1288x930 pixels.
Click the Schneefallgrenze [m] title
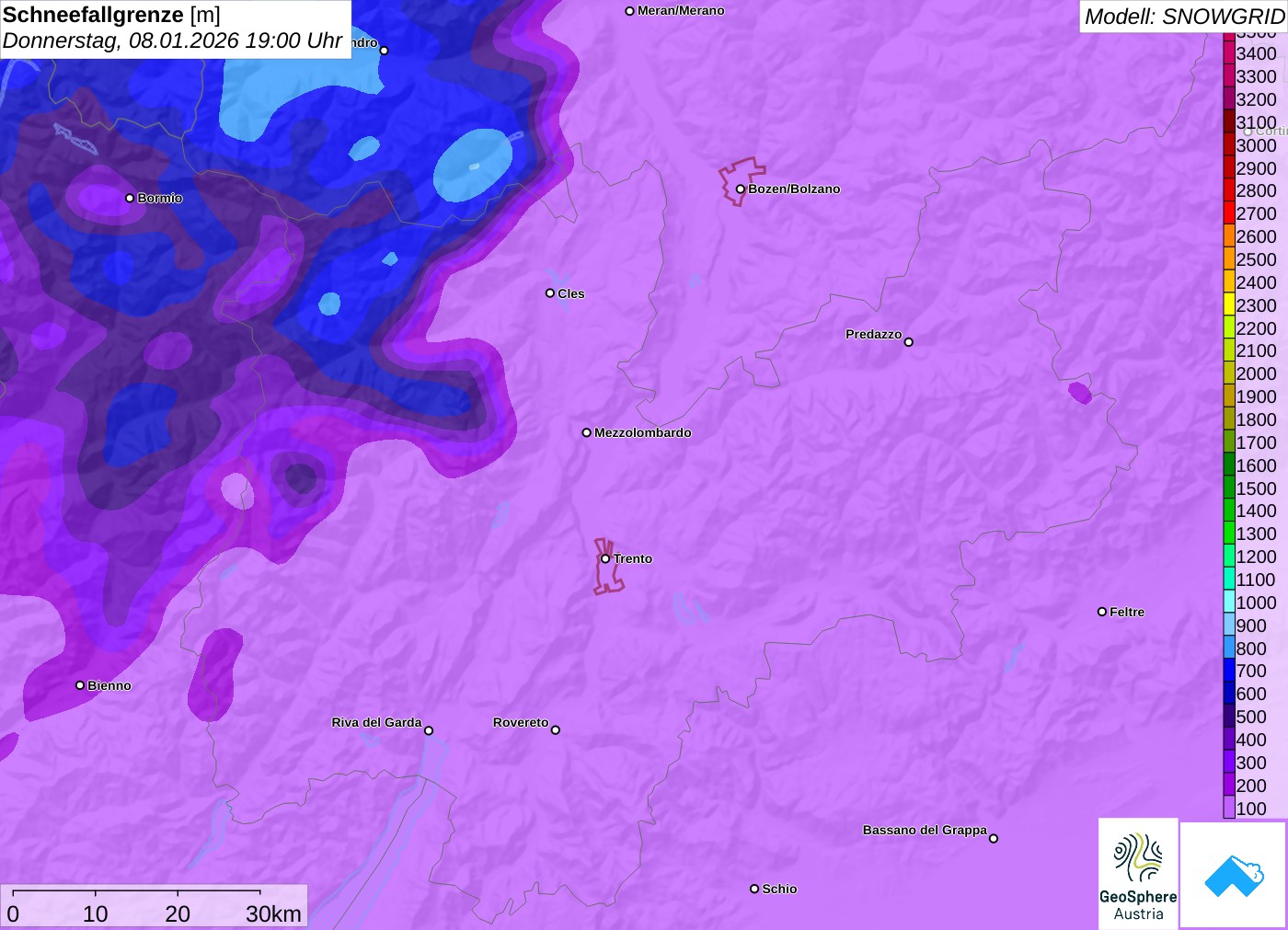(111, 15)
